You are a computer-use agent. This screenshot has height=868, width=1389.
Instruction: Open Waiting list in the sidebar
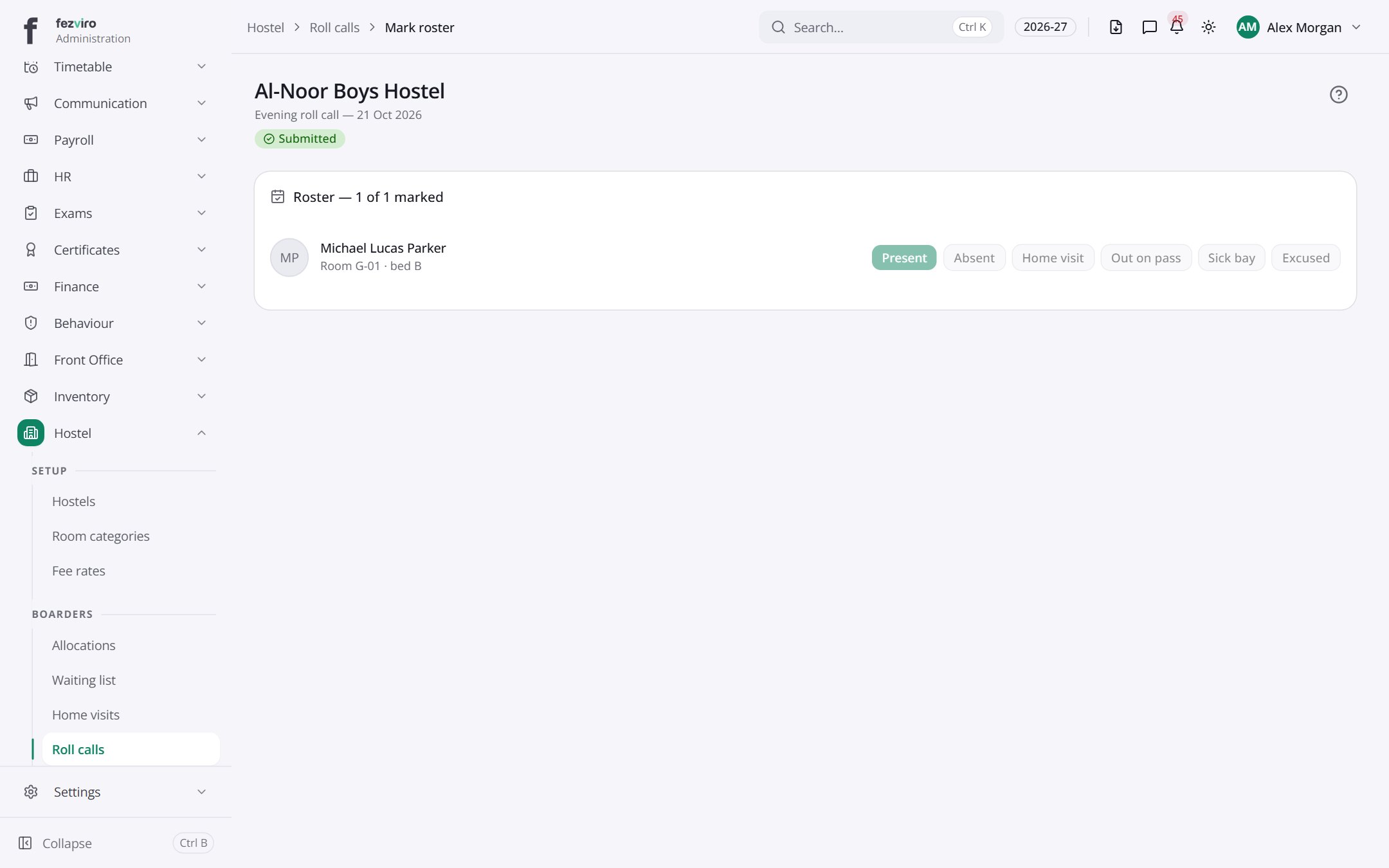[84, 680]
